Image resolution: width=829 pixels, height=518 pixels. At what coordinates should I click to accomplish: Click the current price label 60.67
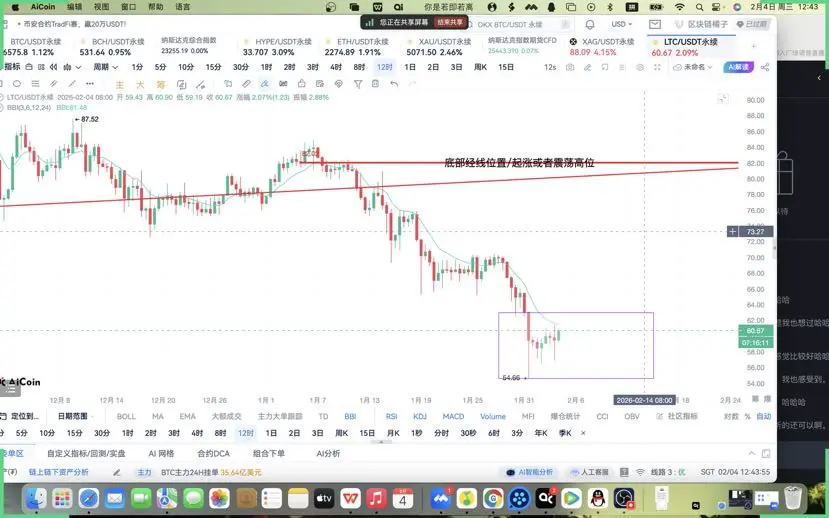click(x=756, y=331)
